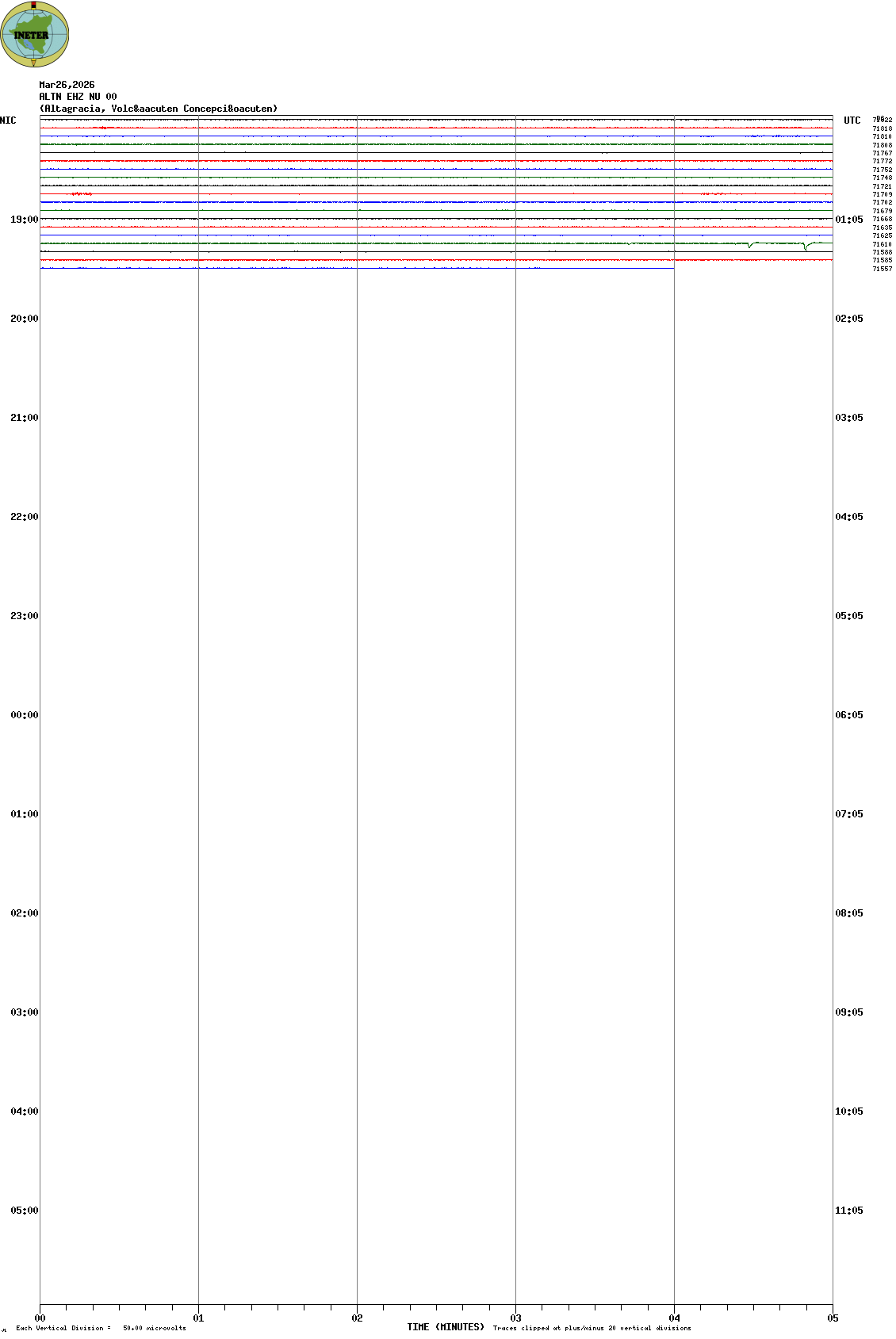Select the 01:05 UTC time label
This screenshot has width=896, height=1339.
pyautogui.click(x=848, y=220)
